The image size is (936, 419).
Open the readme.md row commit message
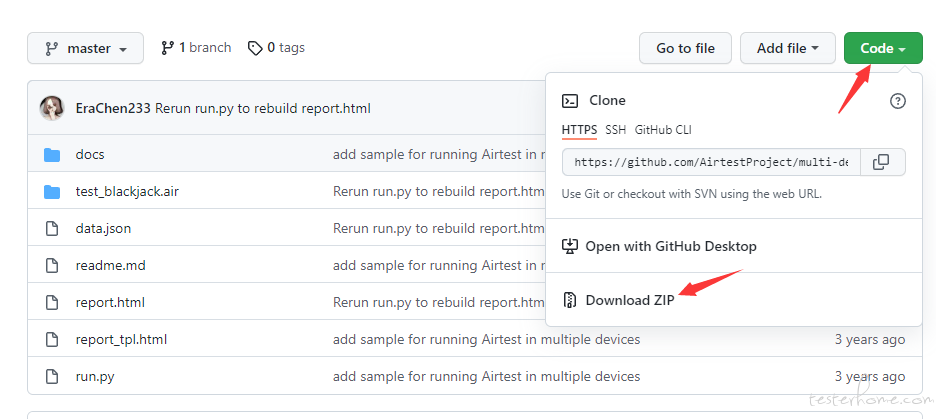439,266
